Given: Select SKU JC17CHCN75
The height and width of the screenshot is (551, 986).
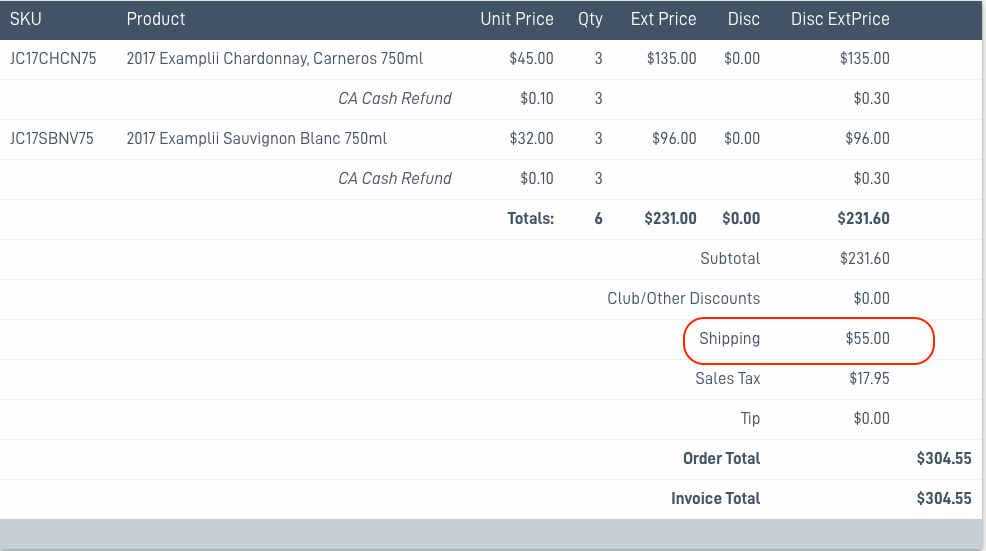Looking at the screenshot, I should pyautogui.click(x=53, y=58).
